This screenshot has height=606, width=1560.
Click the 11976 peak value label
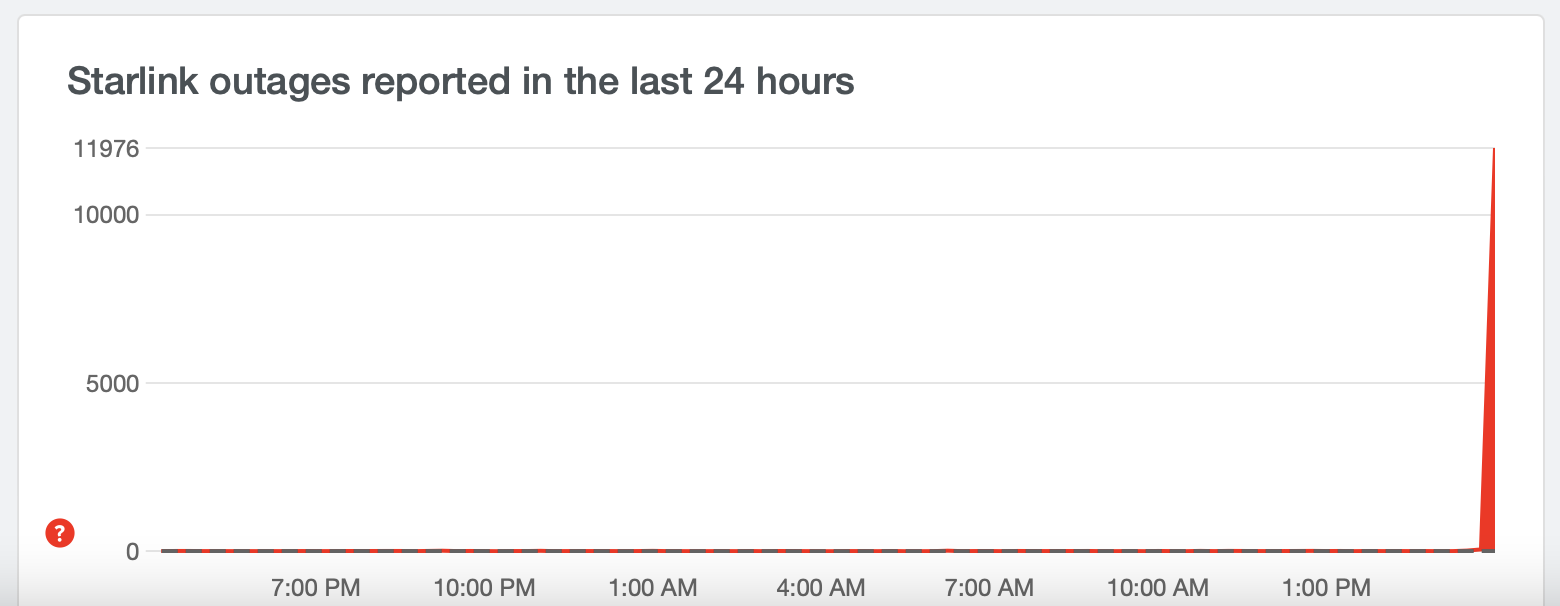(106, 149)
